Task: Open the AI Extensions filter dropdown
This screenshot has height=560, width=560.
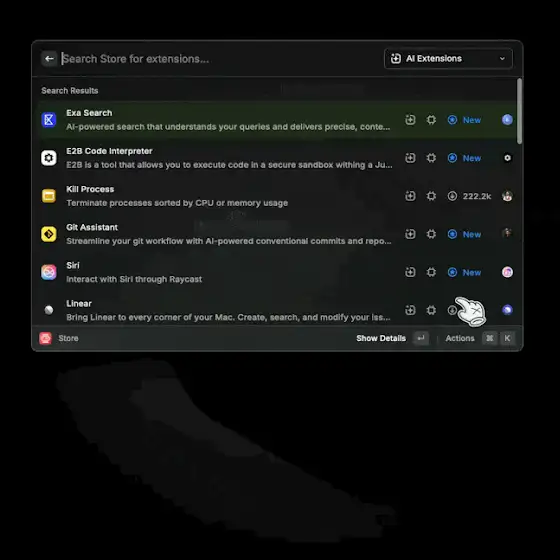Action: click(448, 59)
